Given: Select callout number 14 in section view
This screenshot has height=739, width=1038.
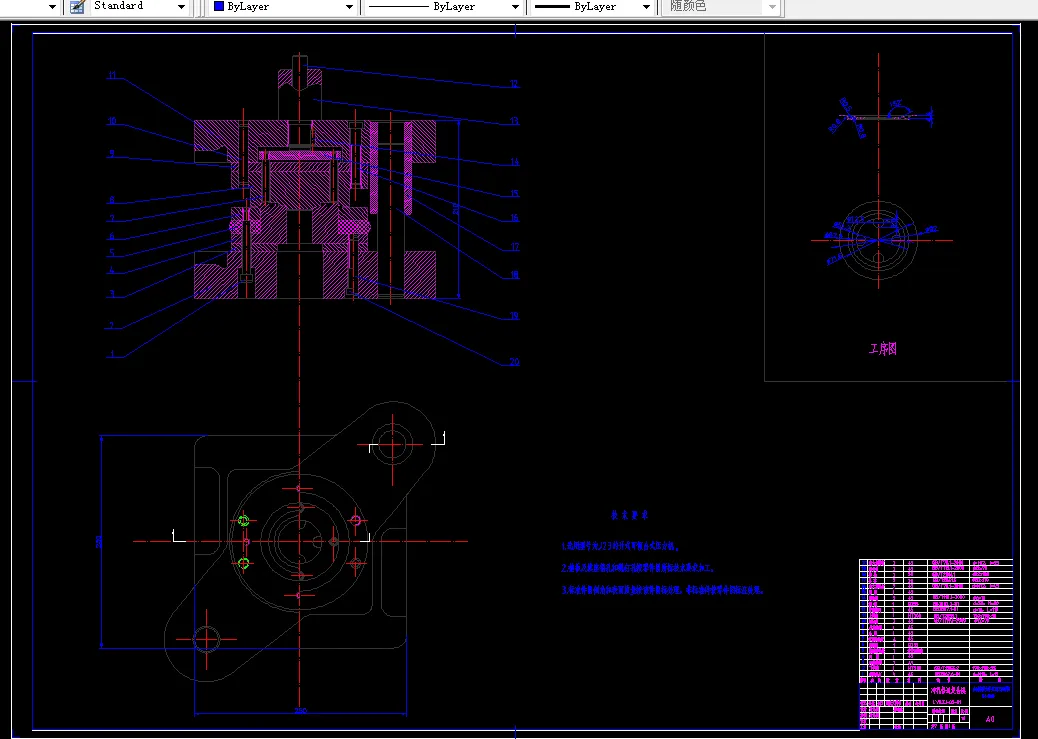Looking at the screenshot, I should (514, 162).
